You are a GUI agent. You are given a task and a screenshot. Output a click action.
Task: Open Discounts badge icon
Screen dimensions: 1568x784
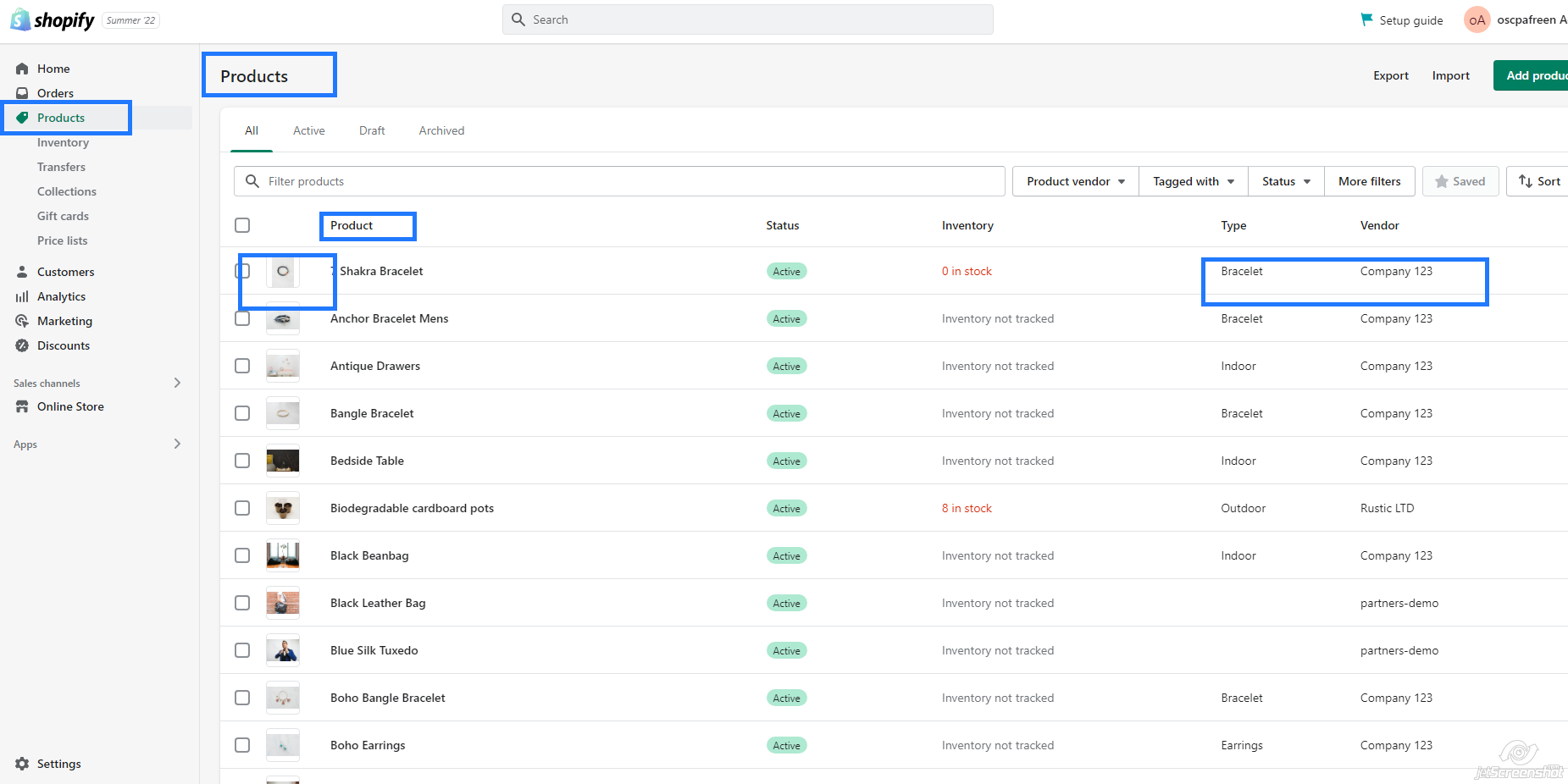point(22,345)
